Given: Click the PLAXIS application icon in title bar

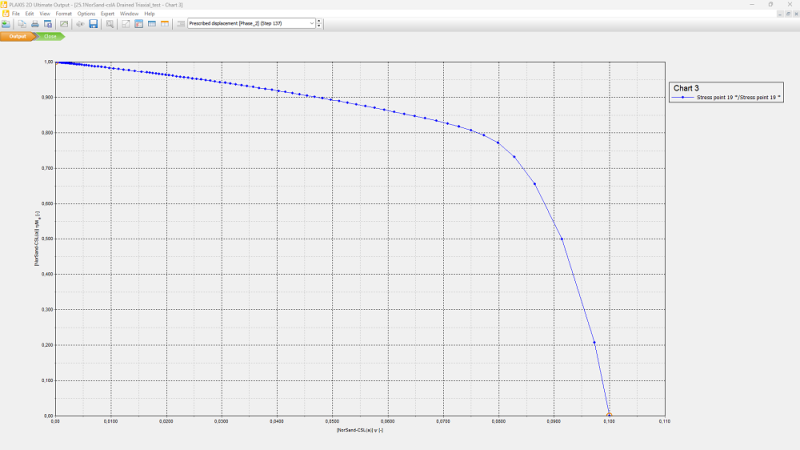Looking at the screenshot, I should (5, 4).
